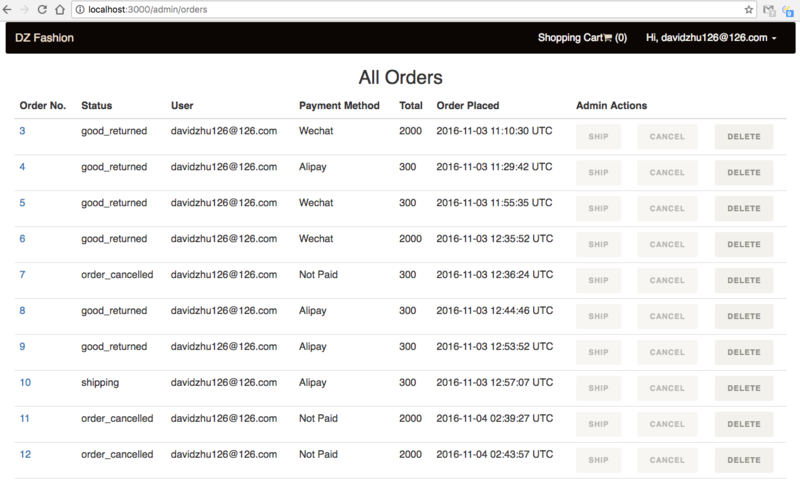Click the localhost address bar URL field

[408, 10]
